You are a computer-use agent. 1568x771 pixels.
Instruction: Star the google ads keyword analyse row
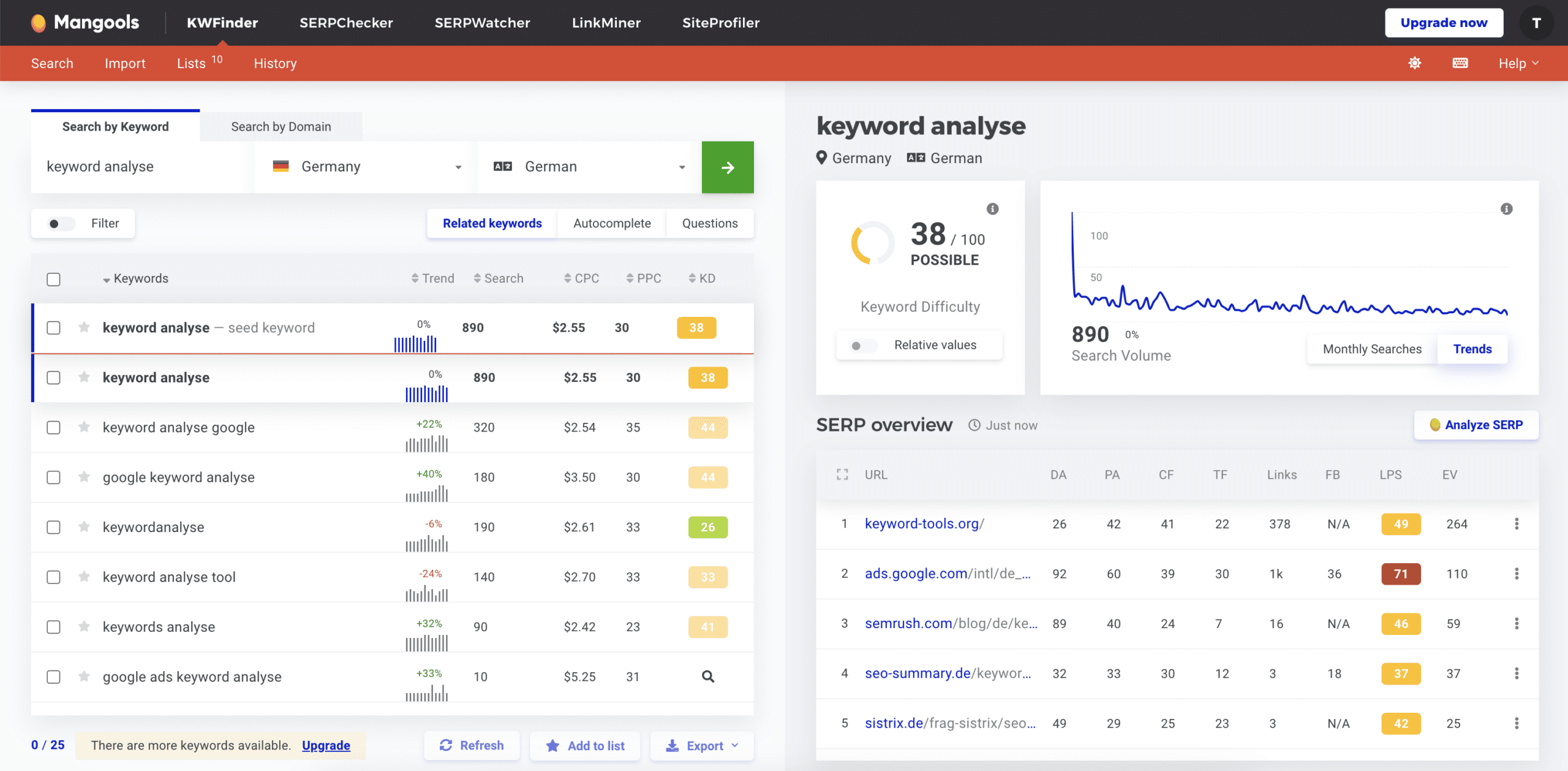tap(85, 677)
